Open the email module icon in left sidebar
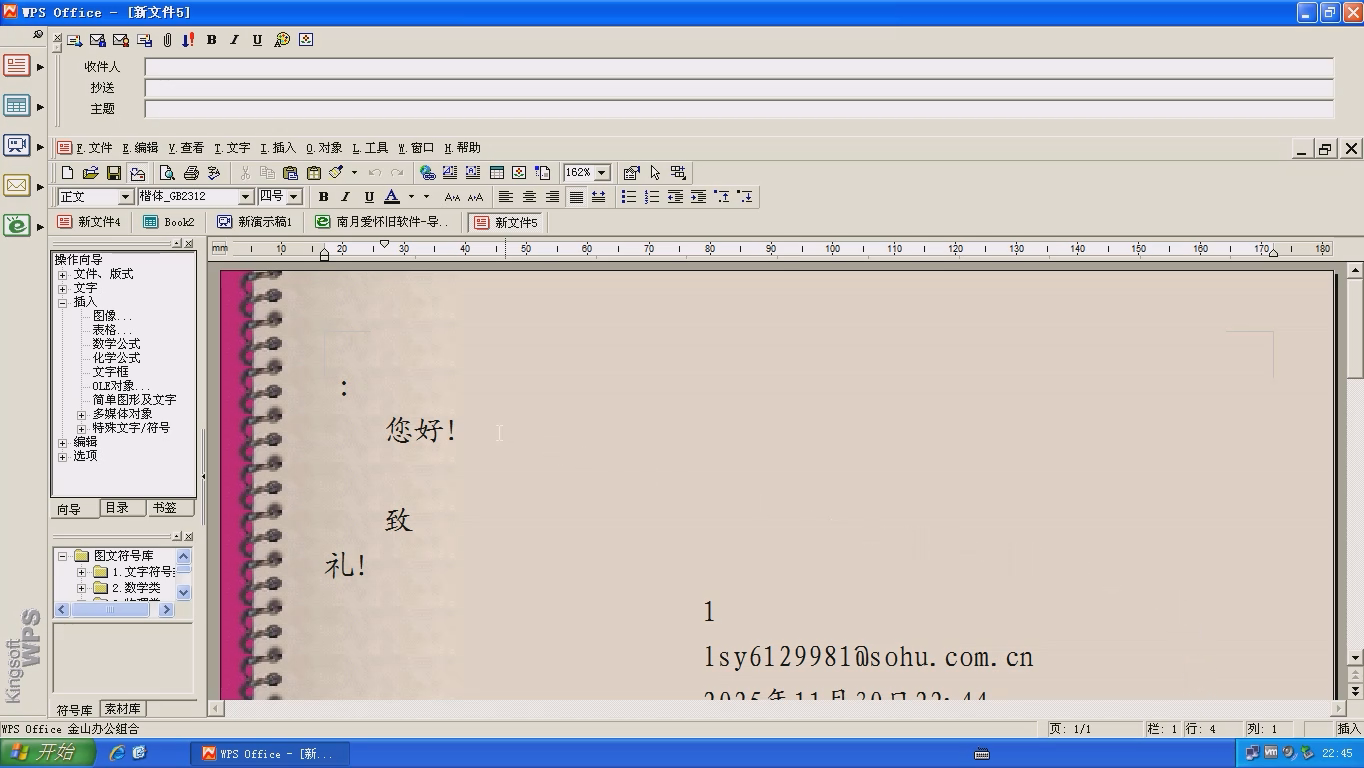 click(16, 186)
